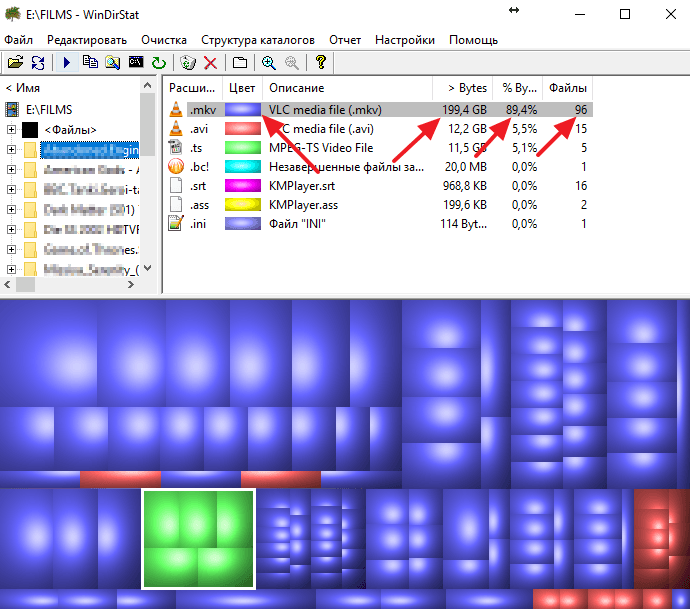The height and width of the screenshot is (609, 690).
Task: Open command prompt via toolbar icon
Action: (x=135, y=63)
